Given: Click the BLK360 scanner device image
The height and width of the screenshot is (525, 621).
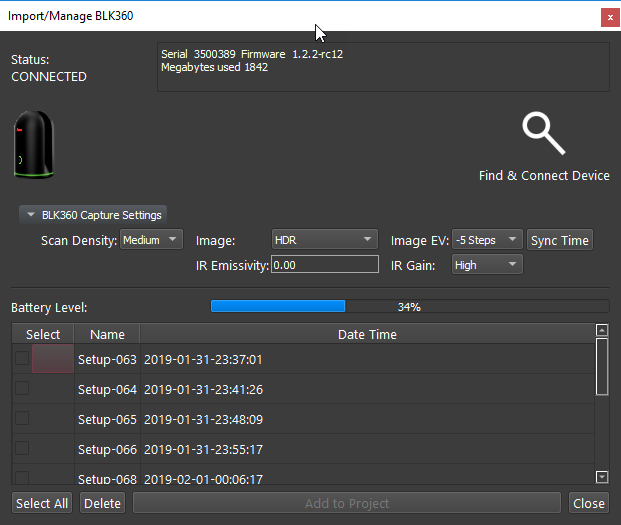Looking at the screenshot, I should (x=36, y=146).
